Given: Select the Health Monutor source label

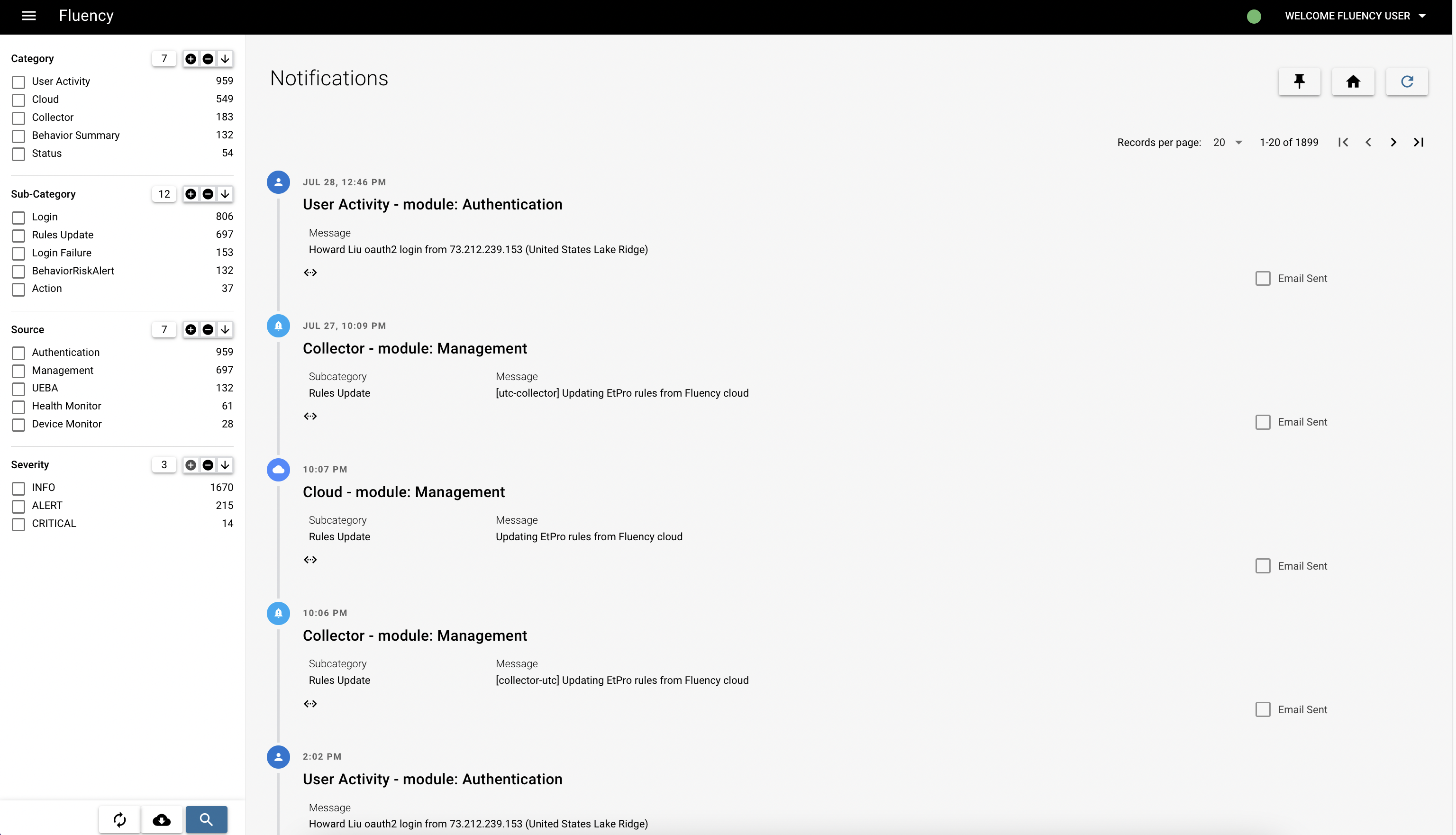Looking at the screenshot, I should (x=66, y=406).
